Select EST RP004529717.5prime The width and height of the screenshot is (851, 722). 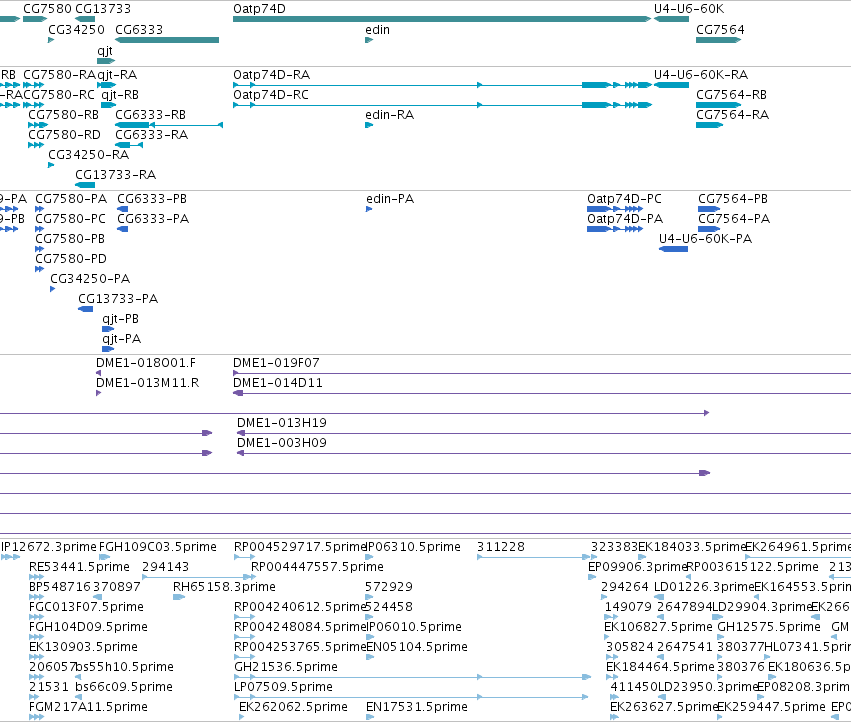(x=244, y=557)
